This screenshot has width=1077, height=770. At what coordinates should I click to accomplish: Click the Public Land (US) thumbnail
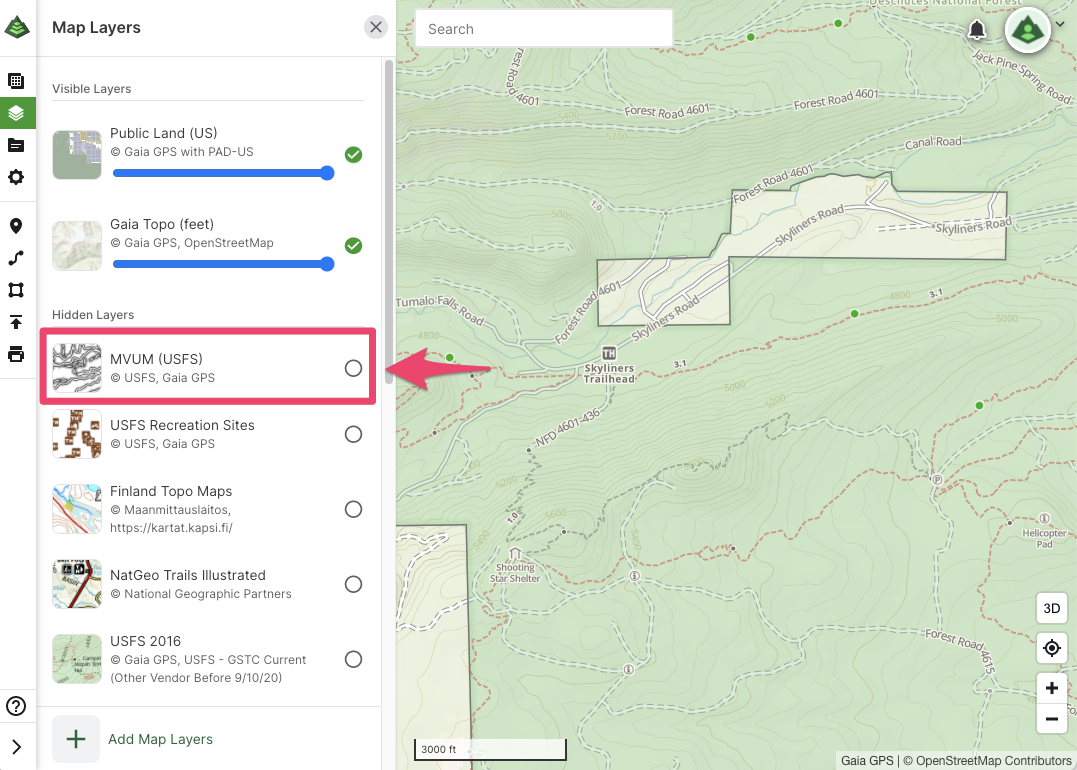(77, 155)
